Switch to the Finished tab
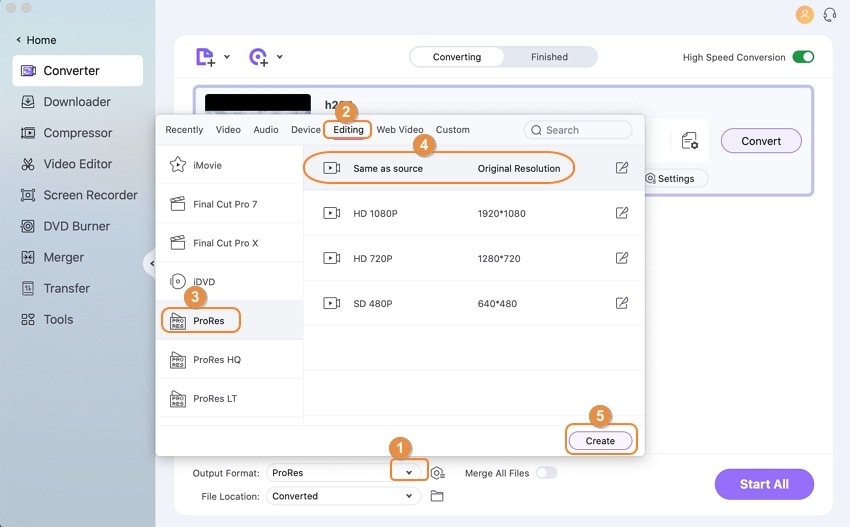 [x=549, y=57]
